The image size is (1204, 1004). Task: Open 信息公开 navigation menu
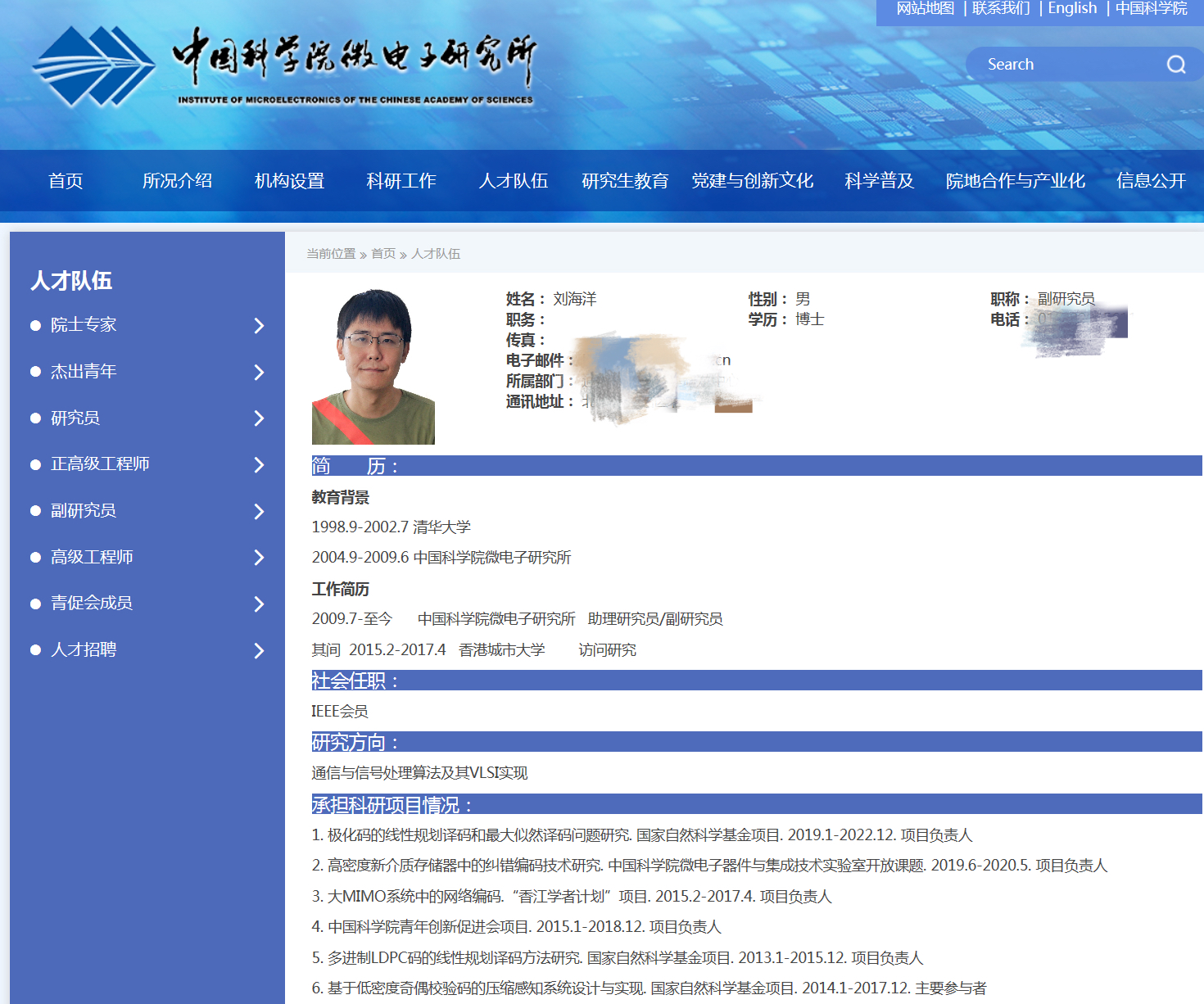[1151, 181]
